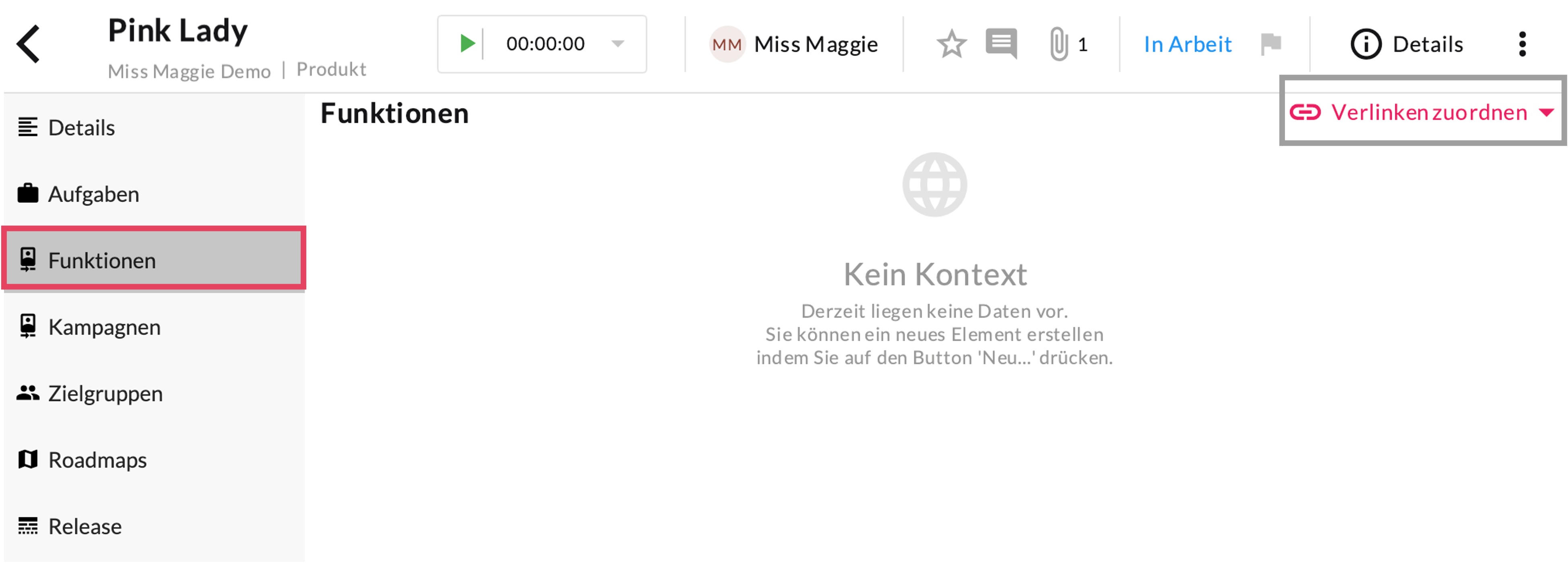The image size is (1568, 564).
Task: Switch to the Kampagnen section
Action: [104, 327]
